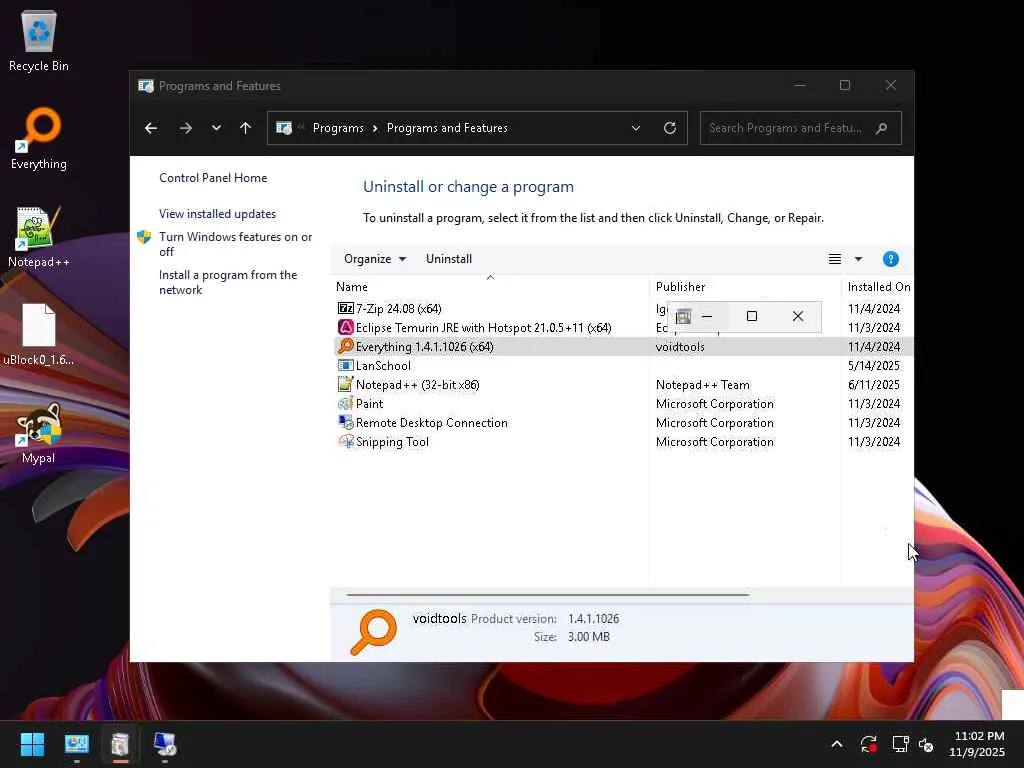Select the Paint program entry
Viewport: 1024px width, 768px height.
(370, 404)
